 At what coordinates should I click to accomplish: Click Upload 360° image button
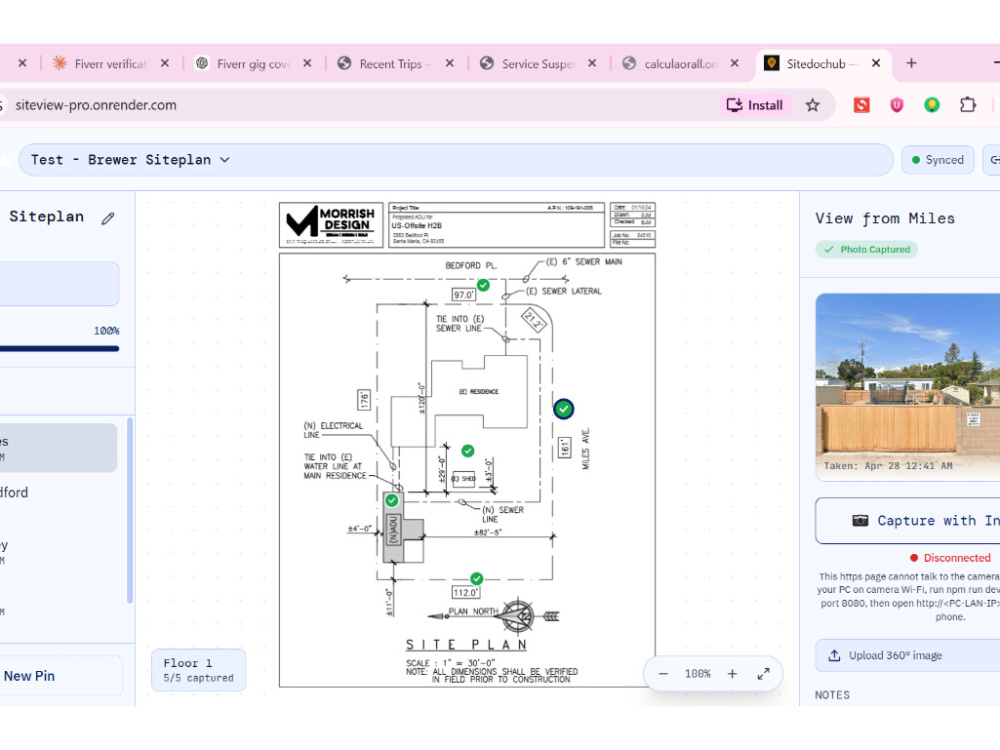tap(908, 655)
